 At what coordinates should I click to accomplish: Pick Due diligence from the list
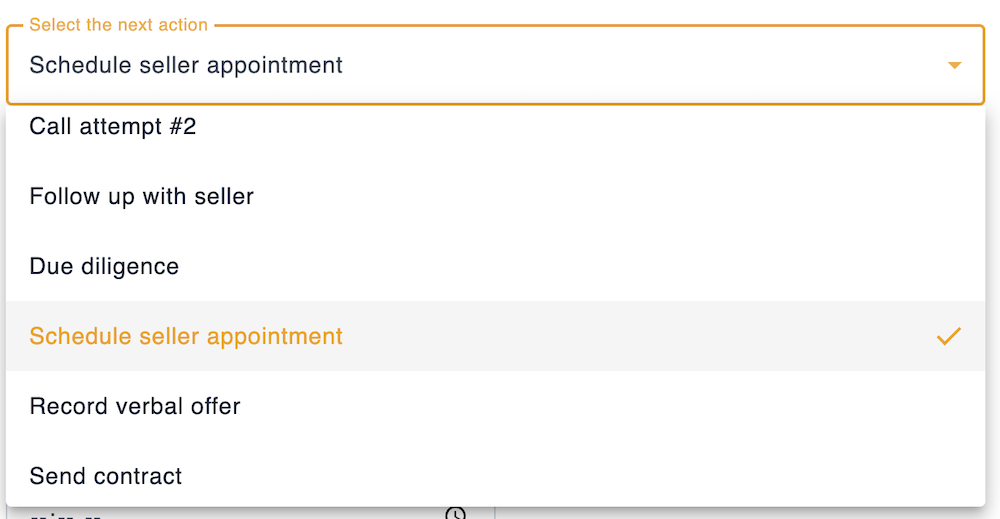pyautogui.click(x=104, y=266)
